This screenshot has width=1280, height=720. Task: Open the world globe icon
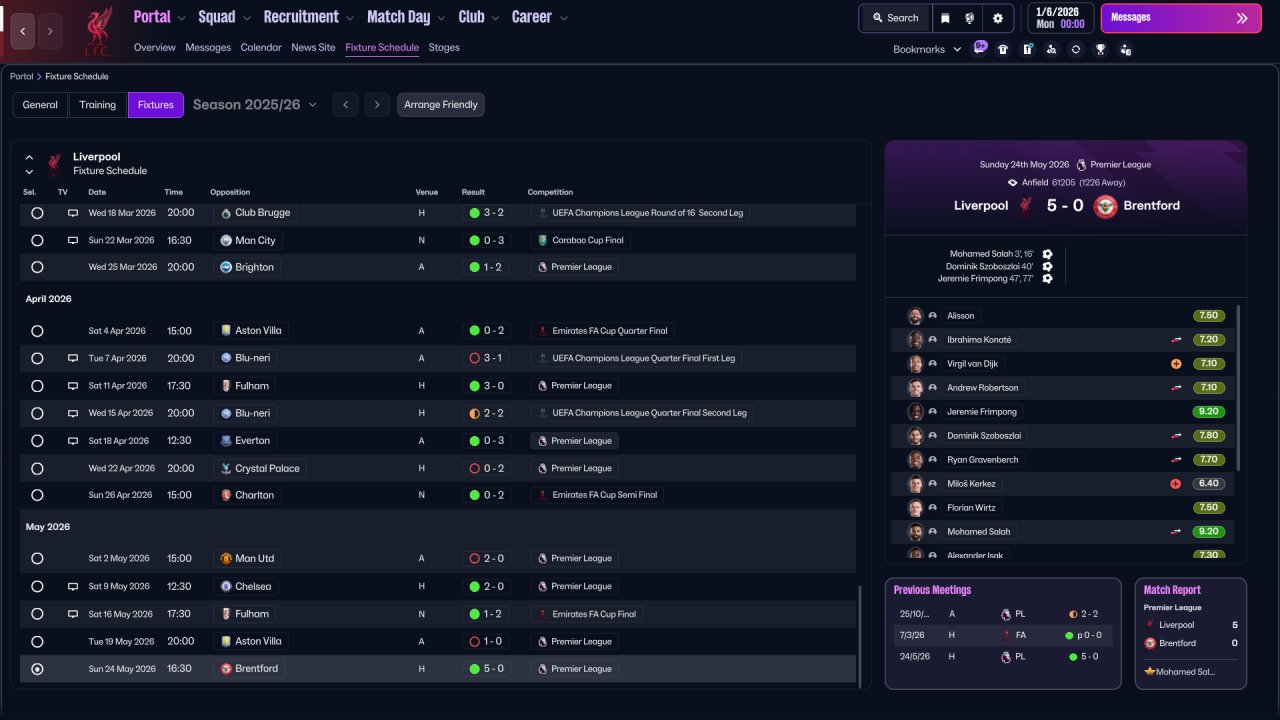pos(970,18)
